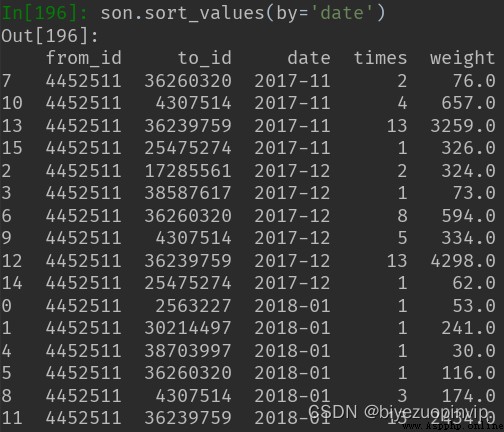Click weight value 116.0

(x=468, y=373)
